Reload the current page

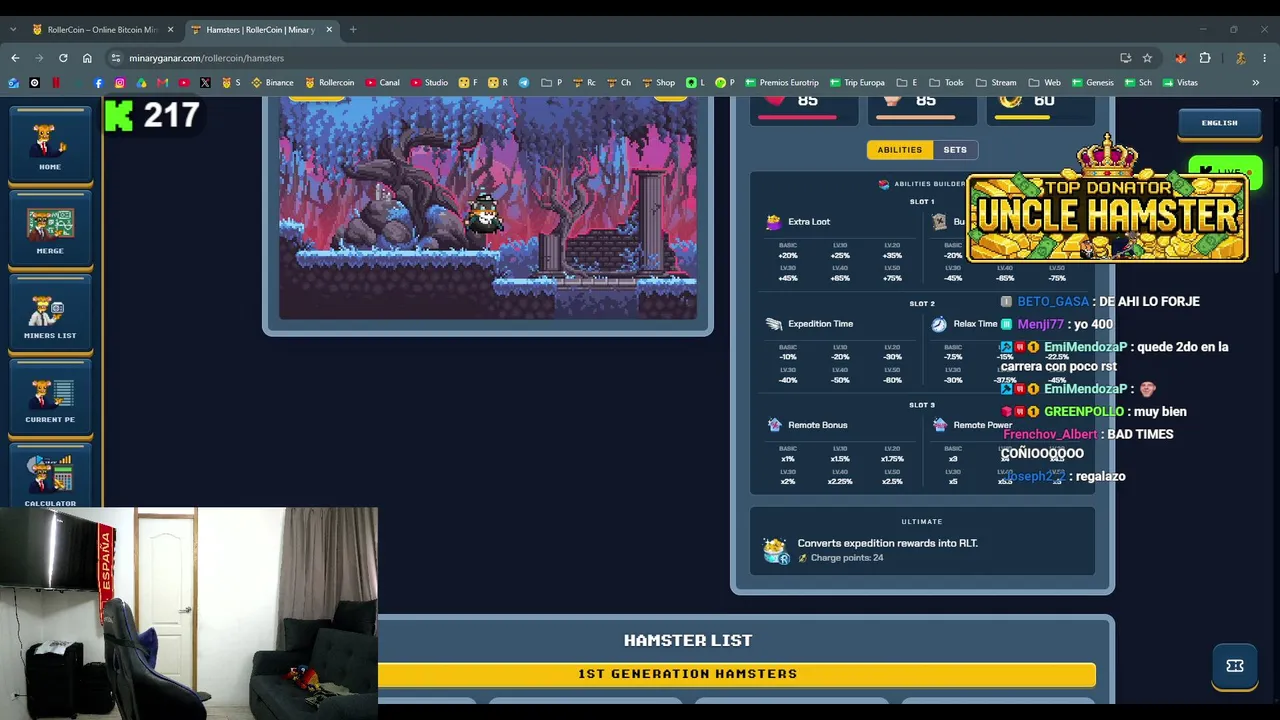(63, 58)
